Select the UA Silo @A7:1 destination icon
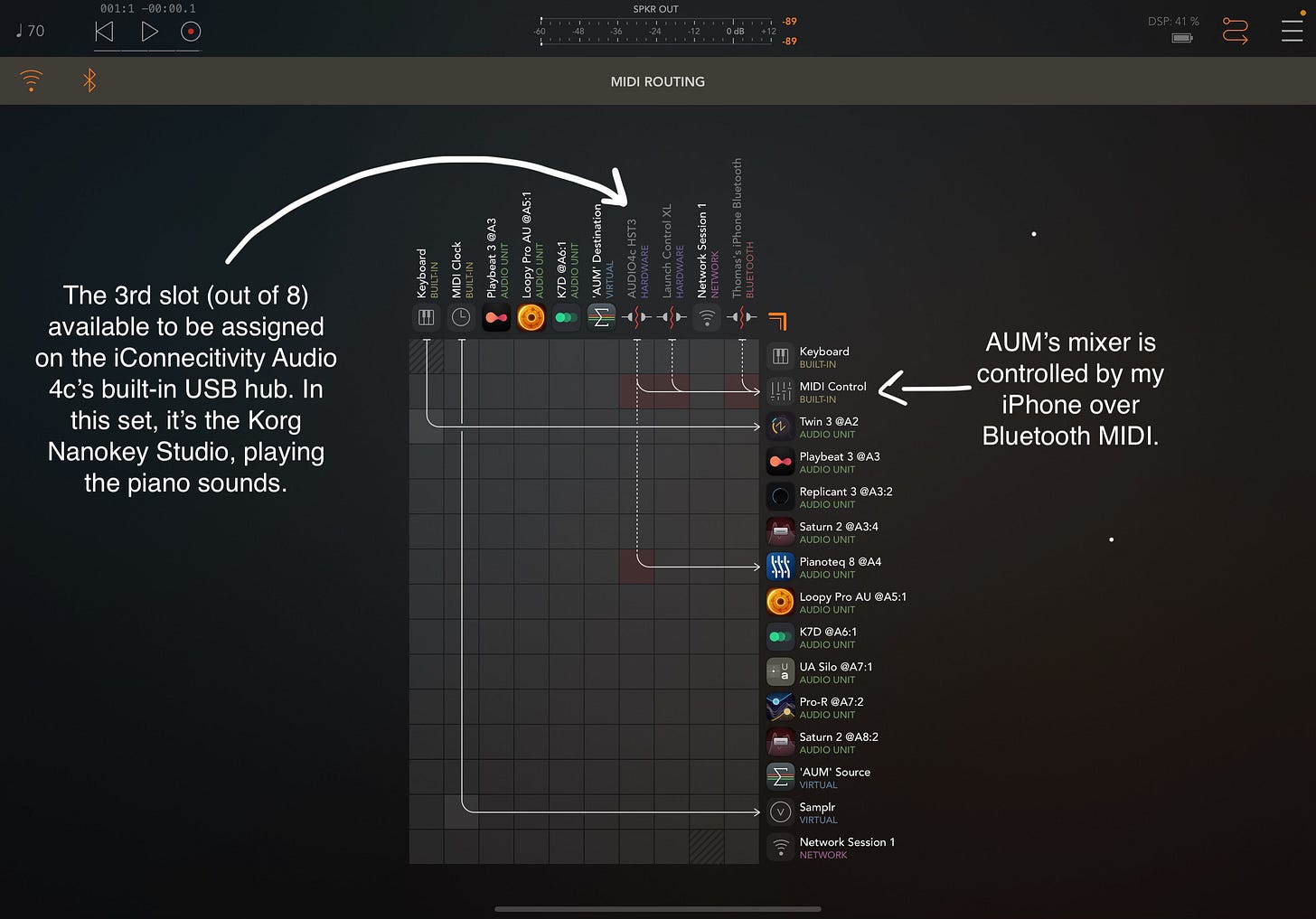 pos(780,672)
